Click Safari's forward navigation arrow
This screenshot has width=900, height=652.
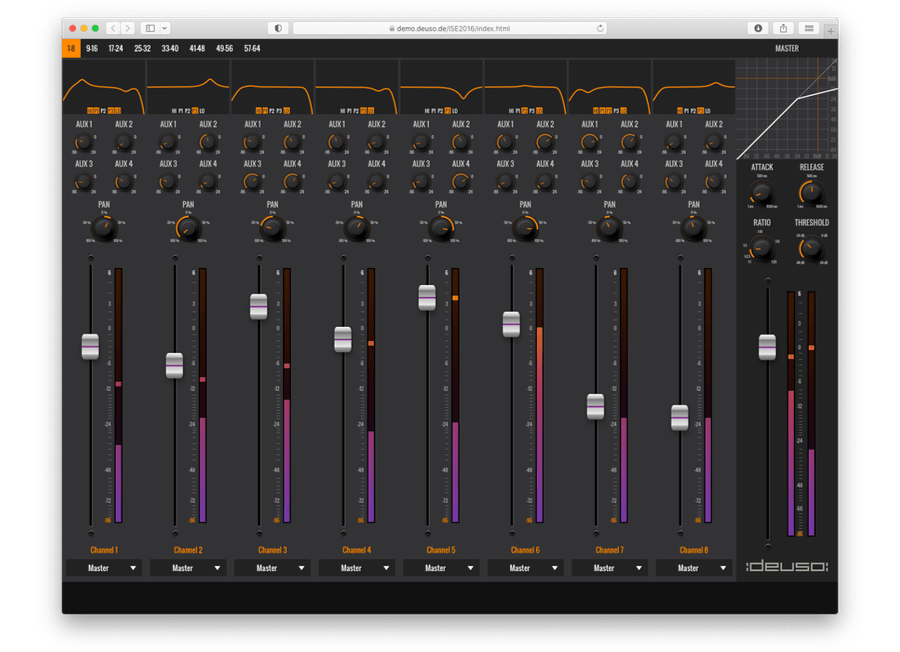(x=128, y=28)
